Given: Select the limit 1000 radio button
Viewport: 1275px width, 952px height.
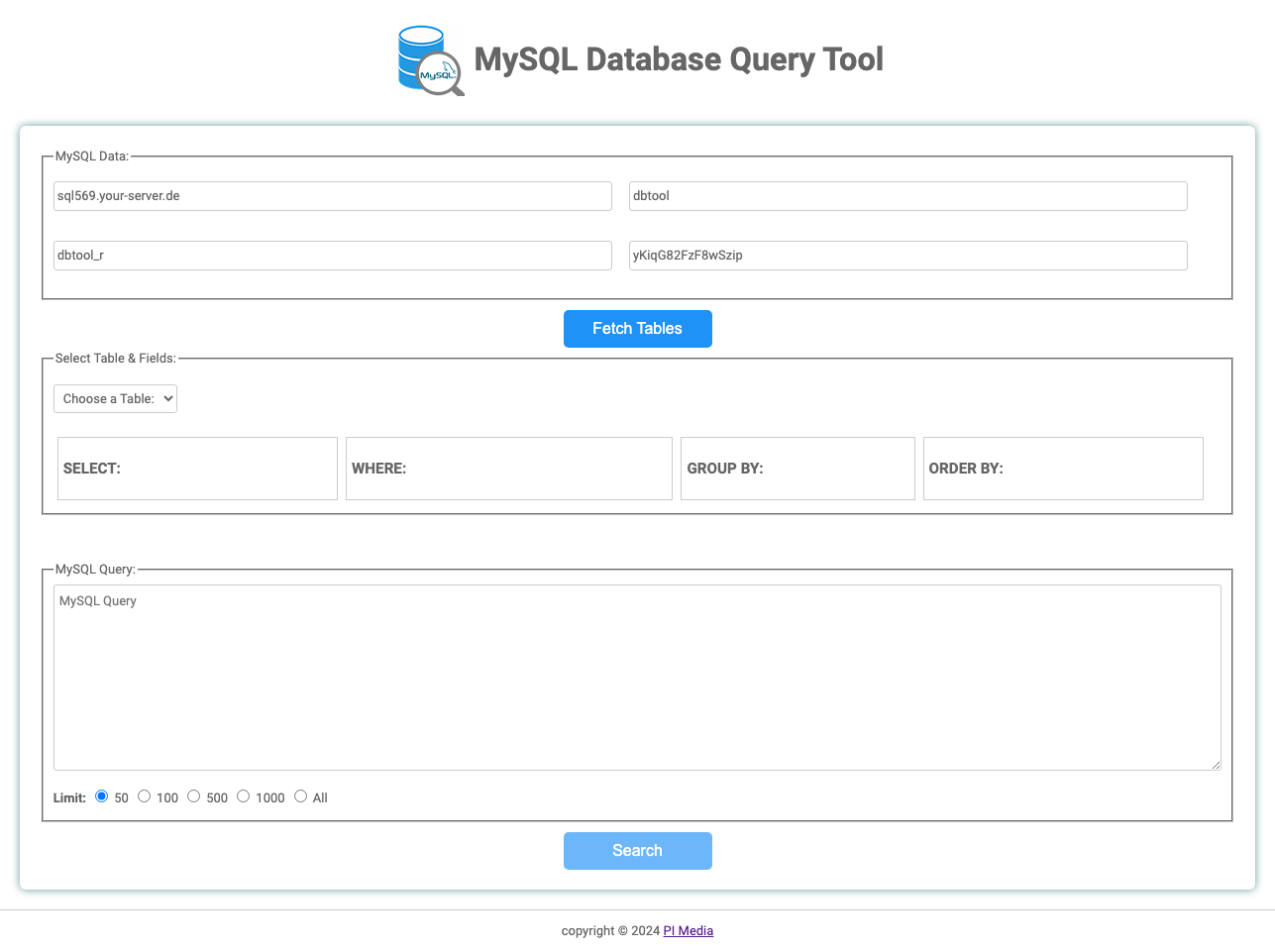Looking at the screenshot, I should pos(243,796).
